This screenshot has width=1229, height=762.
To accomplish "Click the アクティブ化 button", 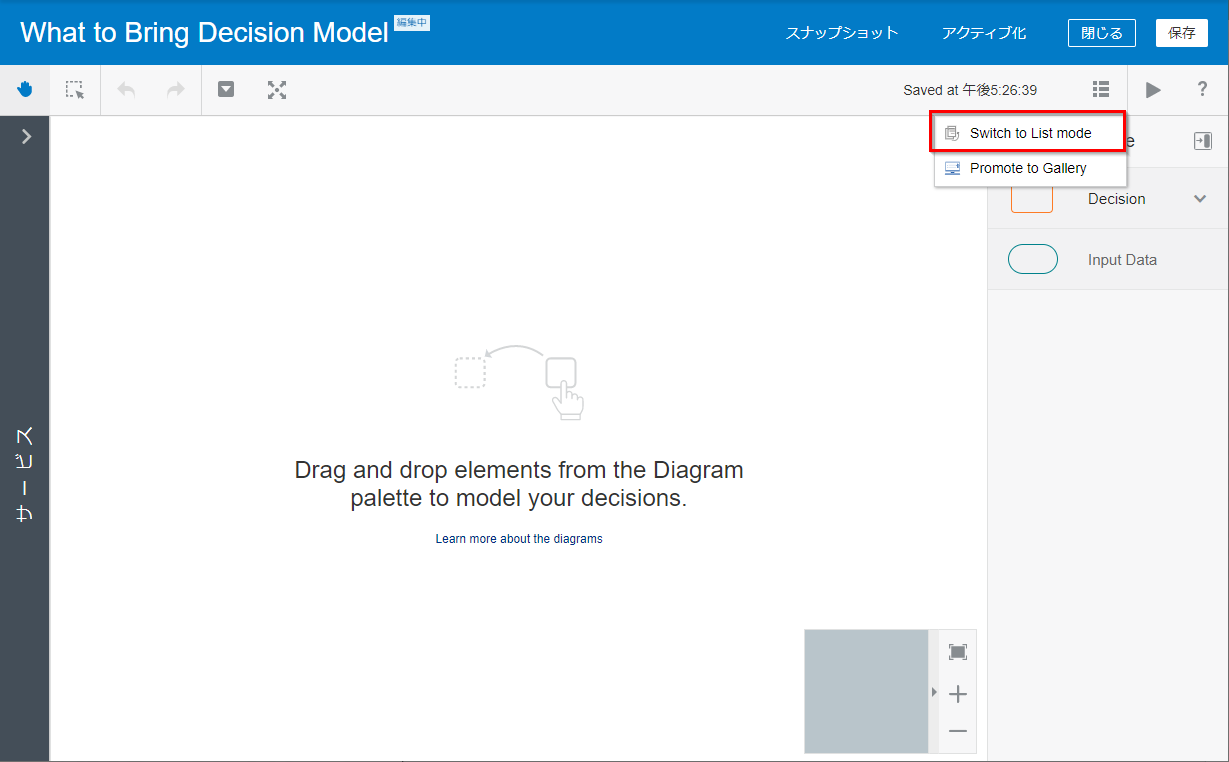I will coord(984,33).
